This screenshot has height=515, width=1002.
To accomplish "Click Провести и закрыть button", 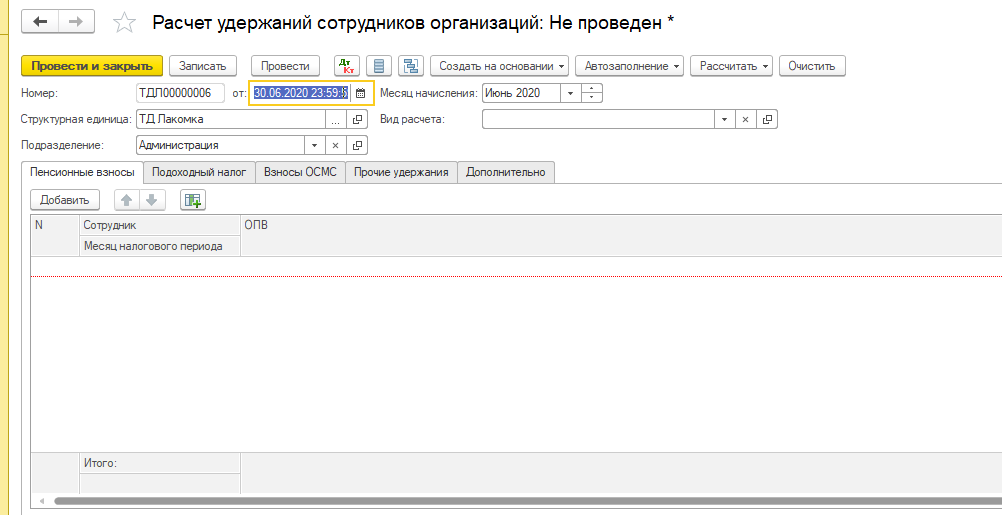I will (x=92, y=66).
